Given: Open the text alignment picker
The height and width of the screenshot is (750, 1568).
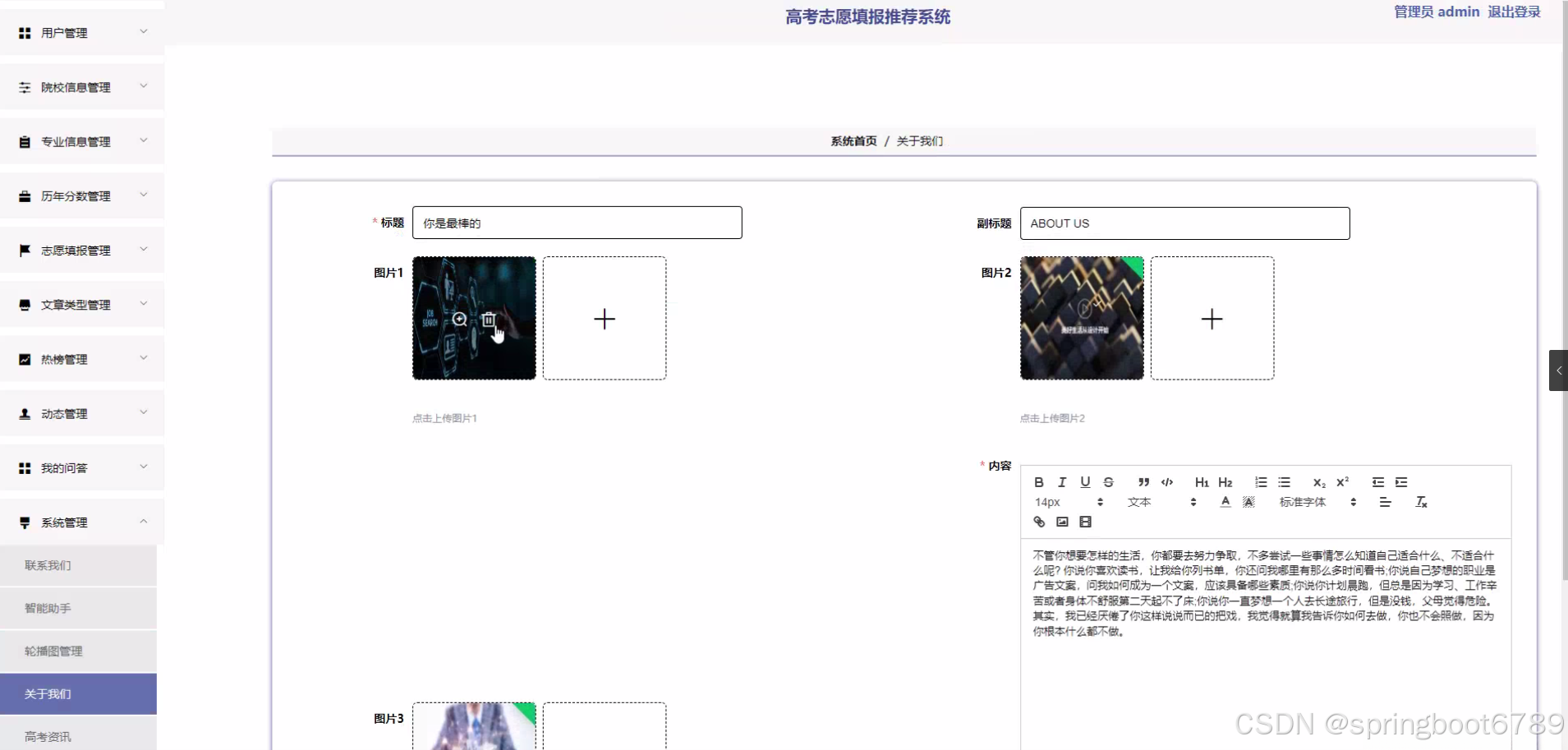Looking at the screenshot, I should point(1386,502).
